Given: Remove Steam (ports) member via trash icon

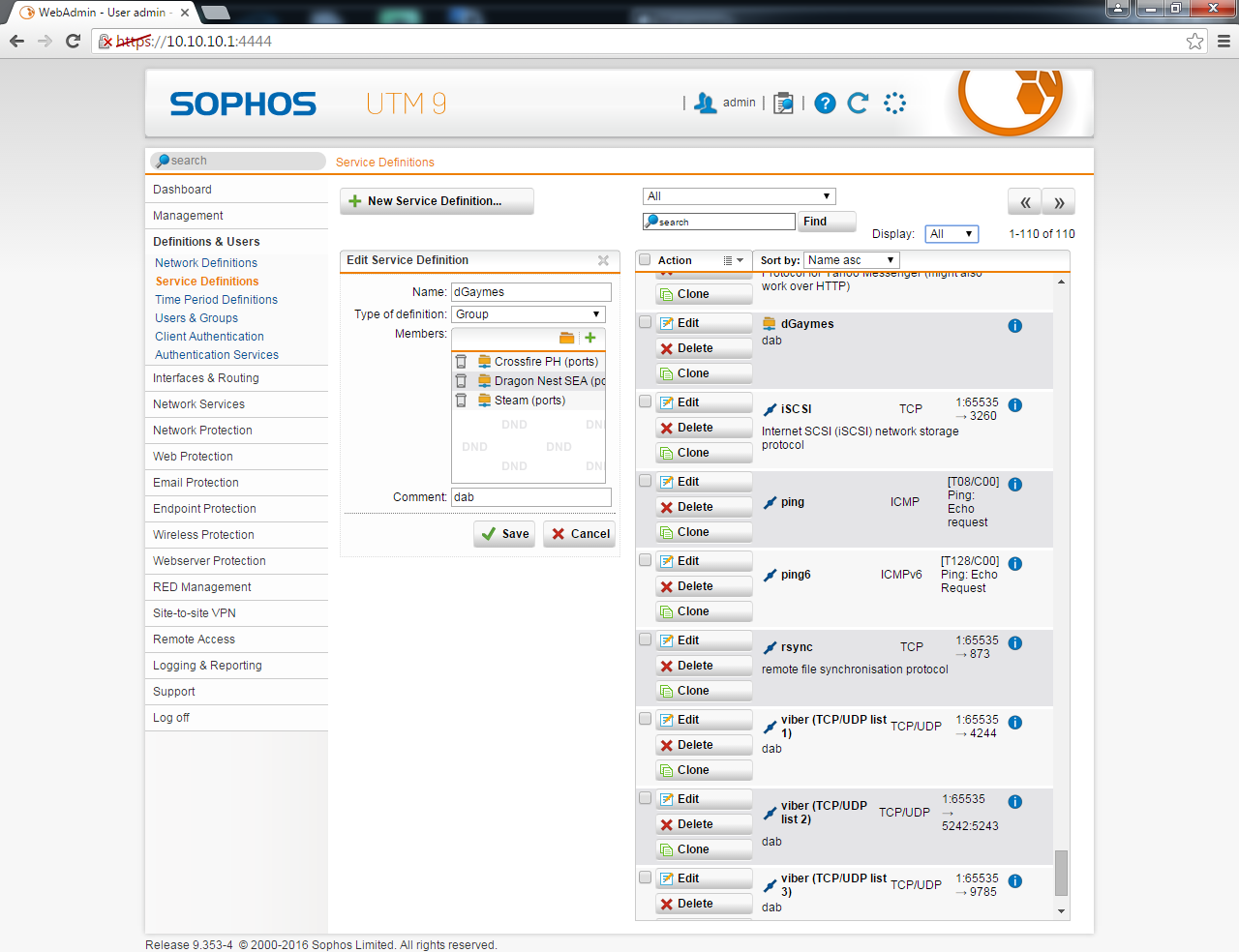Looking at the screenshot, I should (x=461, y=401).
